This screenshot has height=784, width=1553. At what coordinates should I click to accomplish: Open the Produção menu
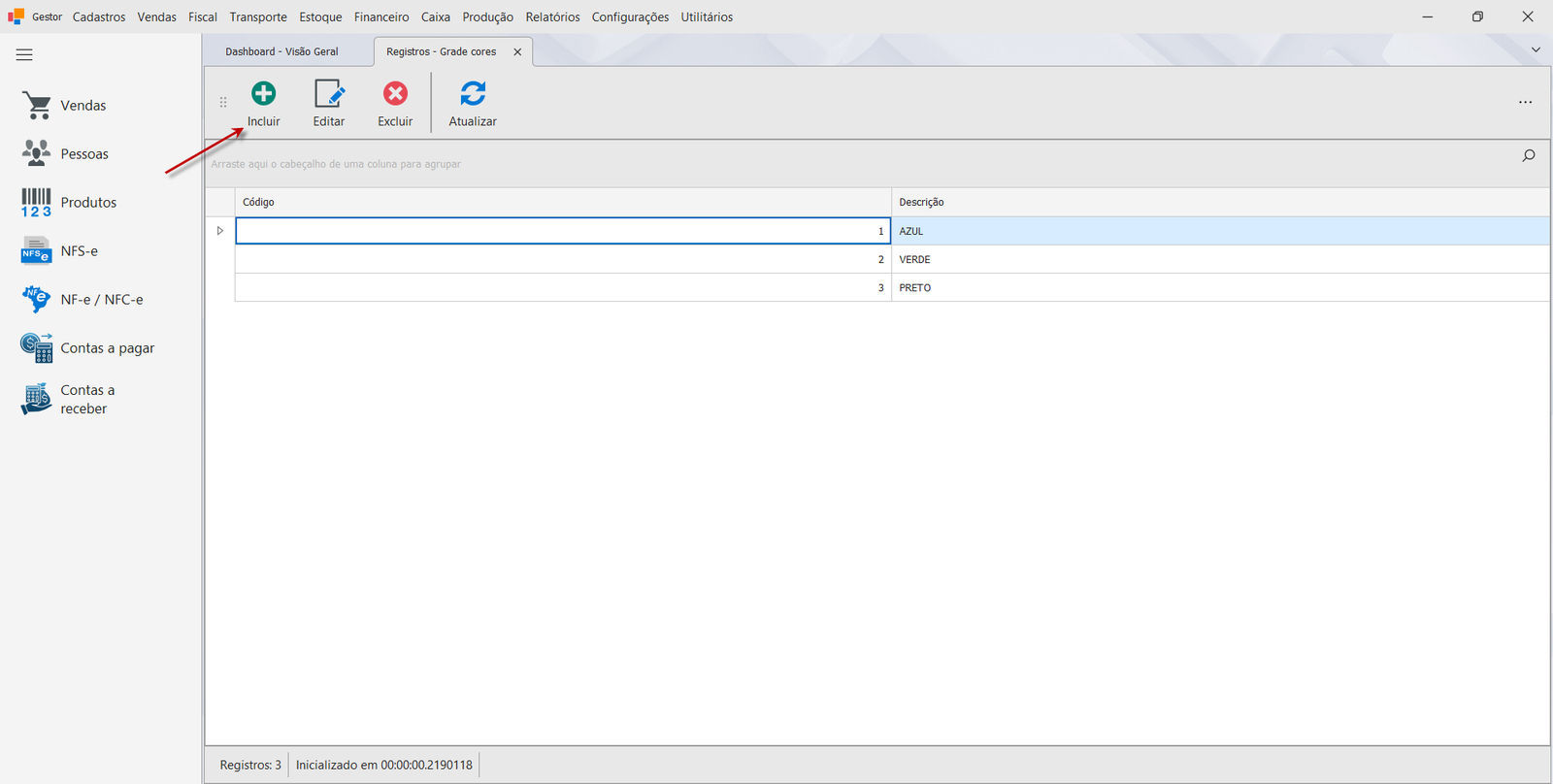488,16
